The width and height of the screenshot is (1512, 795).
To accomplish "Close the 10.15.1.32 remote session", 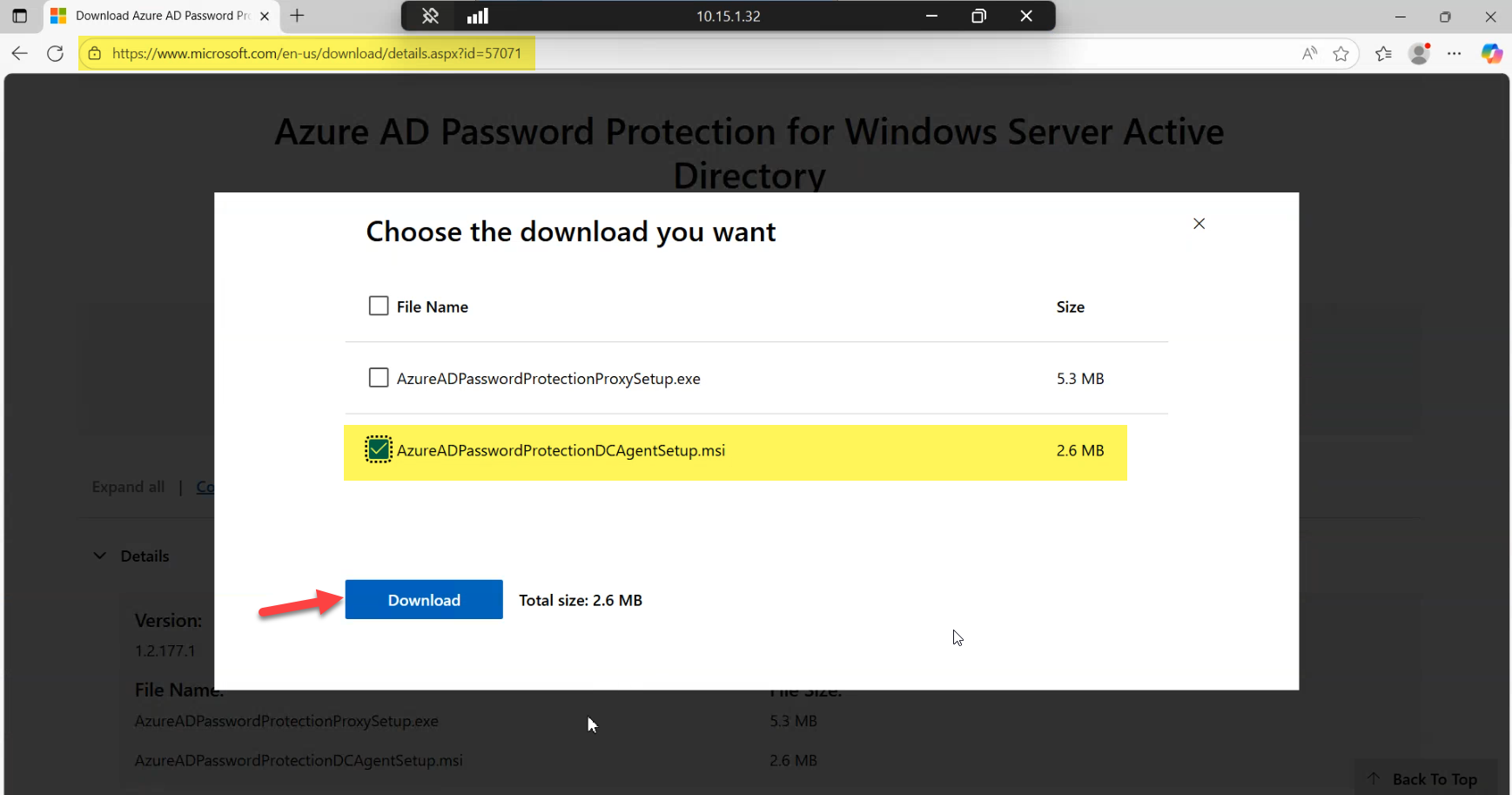I will click(x=1026, y=16).
